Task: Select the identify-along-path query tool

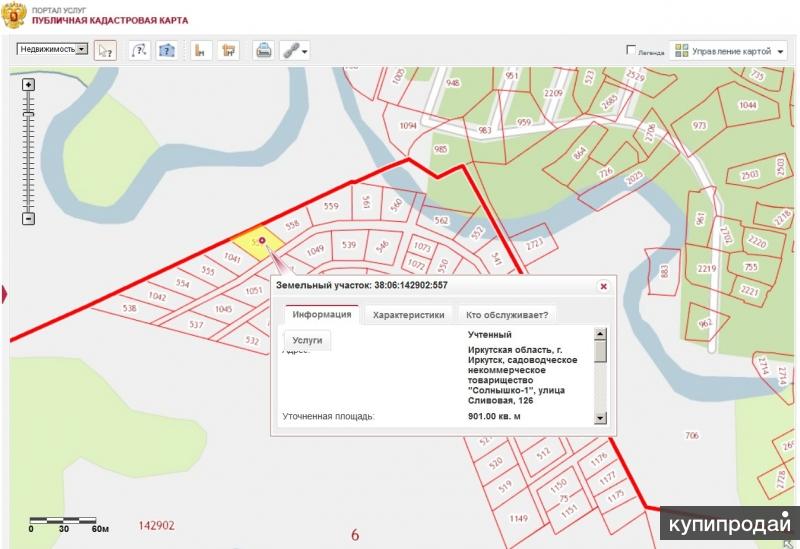Action: [139, 51]
